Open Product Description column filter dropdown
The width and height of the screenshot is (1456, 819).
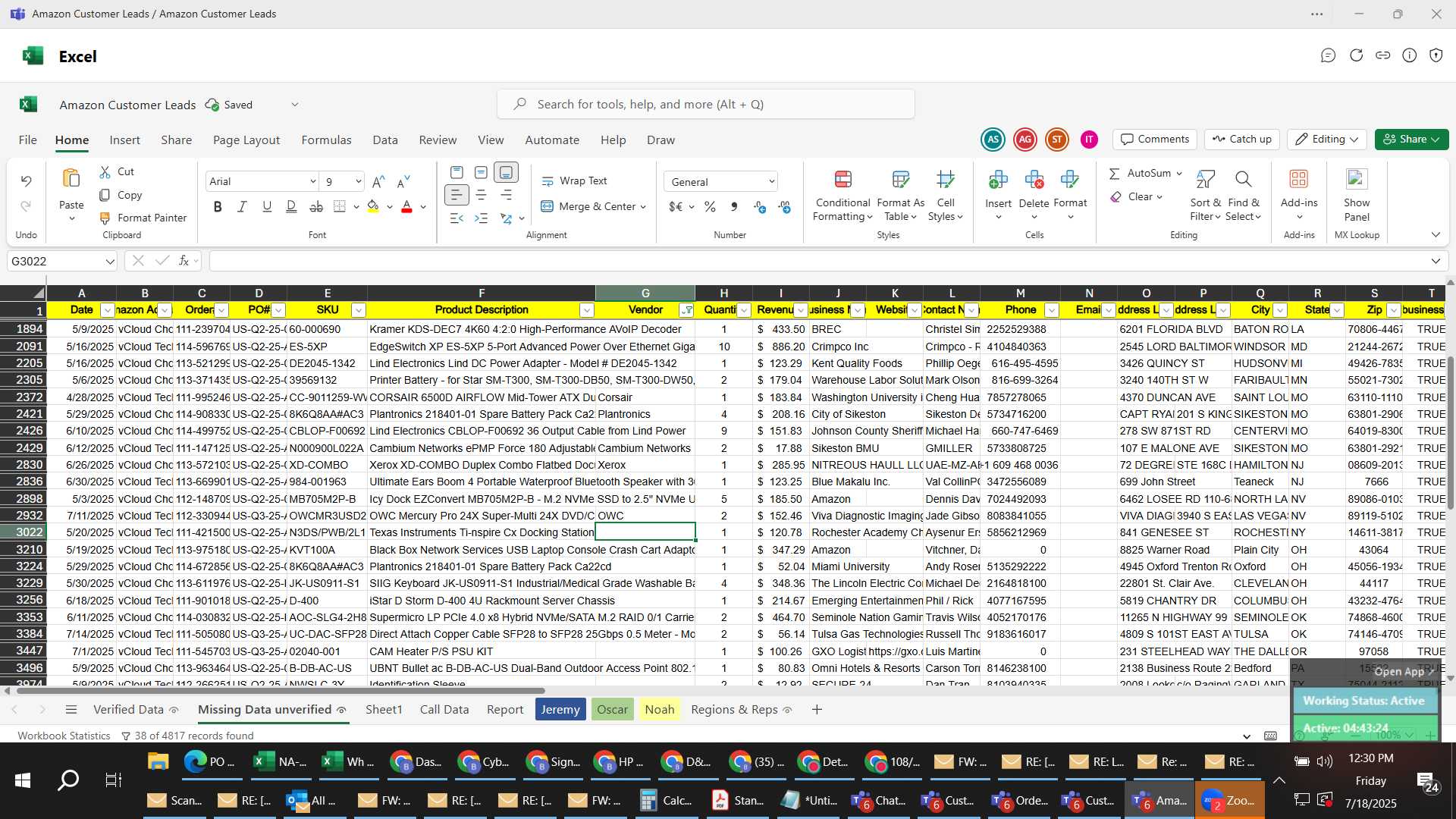[x=586, y=310]
